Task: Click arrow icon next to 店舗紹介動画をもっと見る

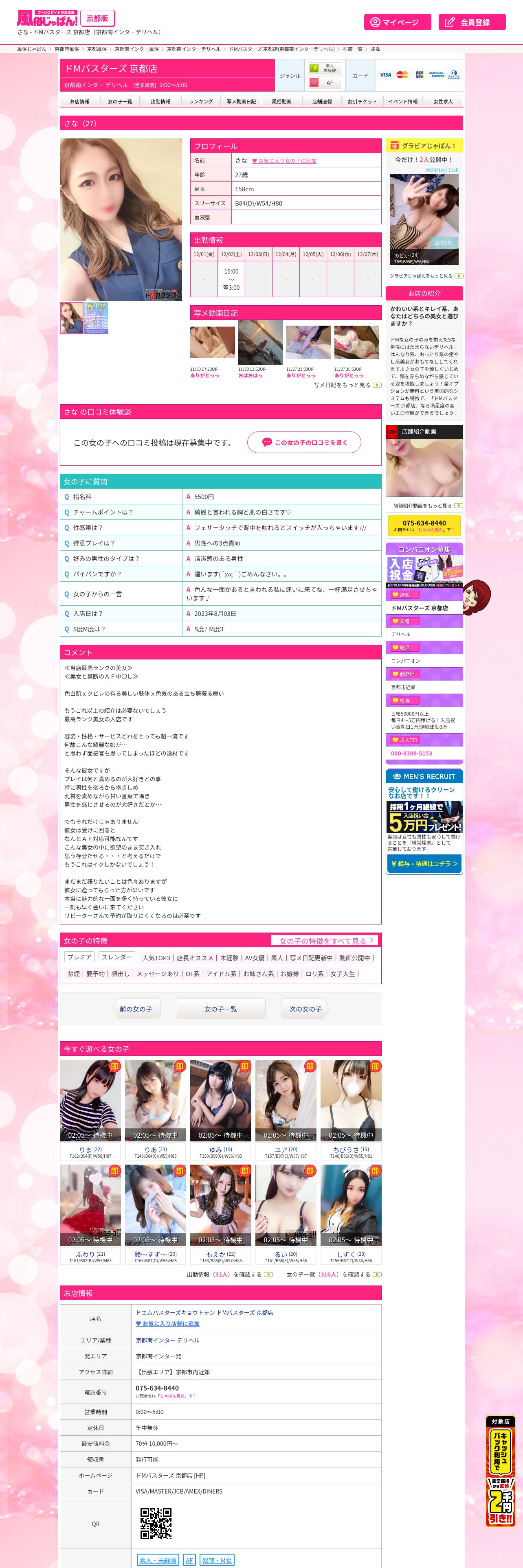Action: pos(459,505)
